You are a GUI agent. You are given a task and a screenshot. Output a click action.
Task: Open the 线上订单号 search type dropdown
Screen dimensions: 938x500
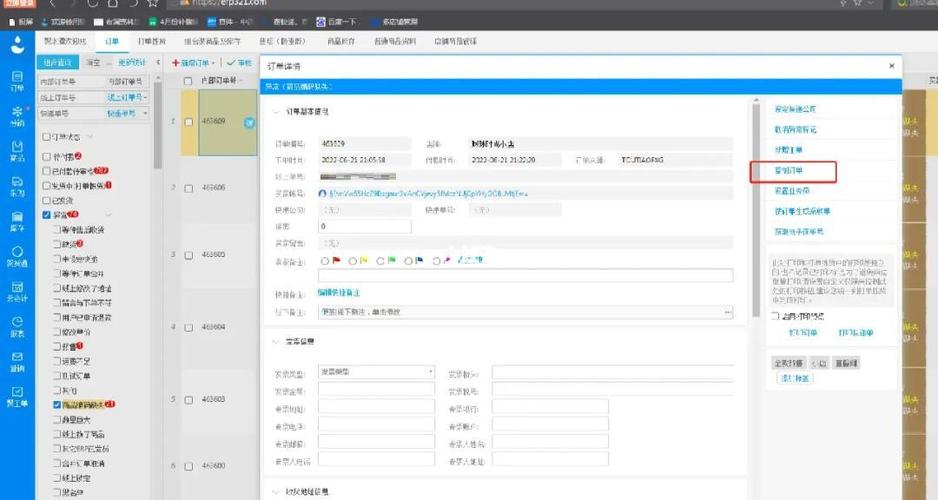point(126,97)
